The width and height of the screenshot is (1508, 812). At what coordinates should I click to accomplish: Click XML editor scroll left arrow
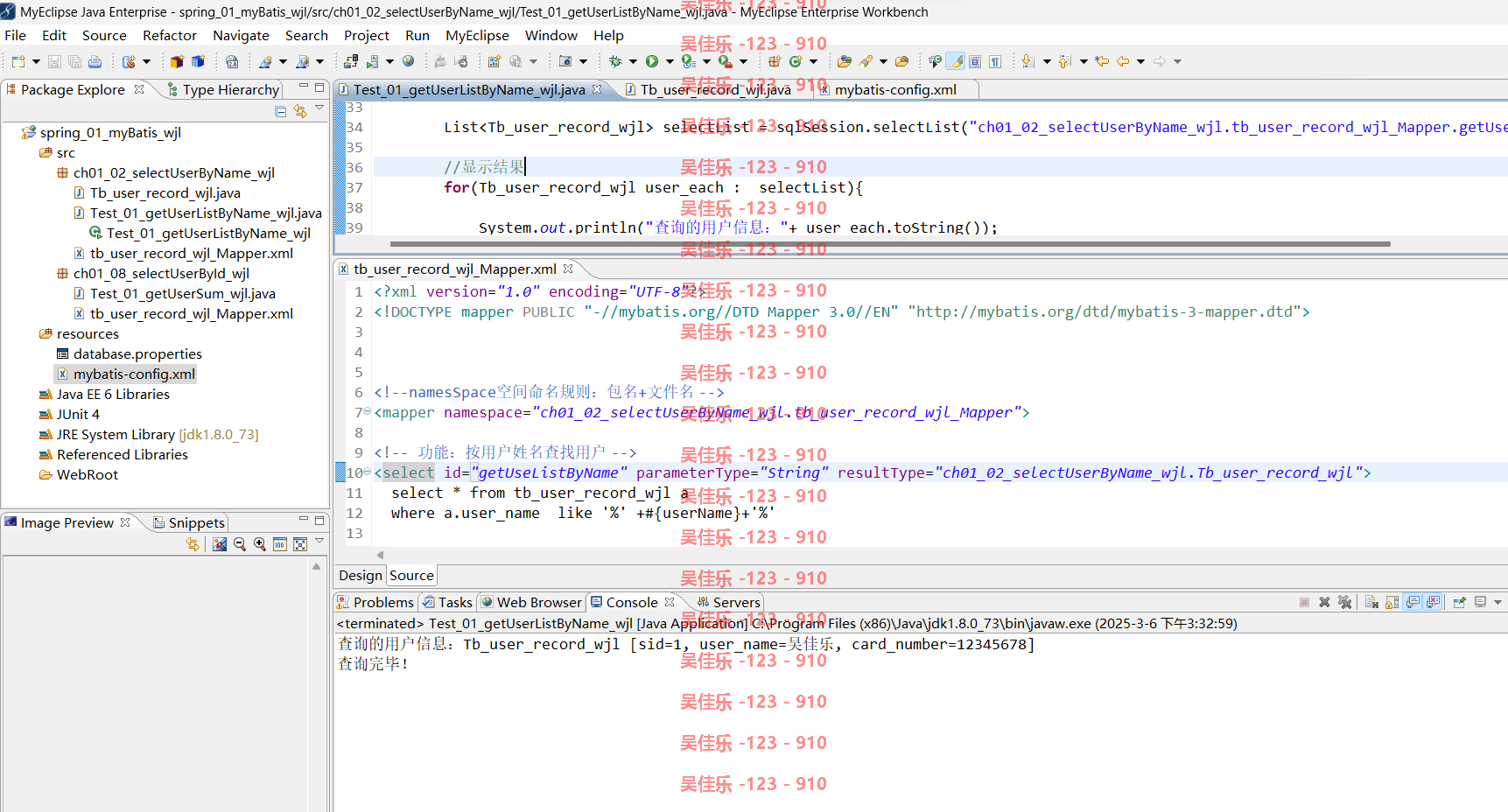pos(380,555)
